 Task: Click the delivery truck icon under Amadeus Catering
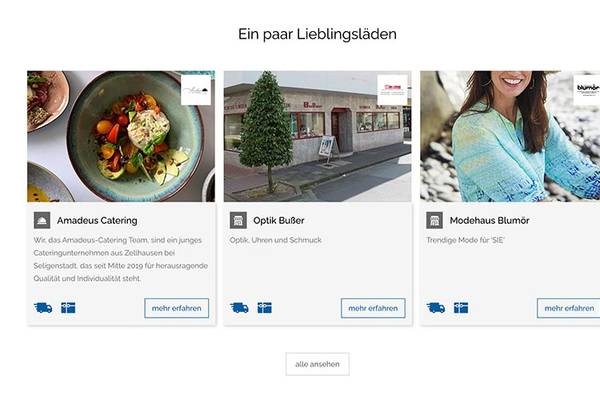pyautogui.click(x=43, y=308)
